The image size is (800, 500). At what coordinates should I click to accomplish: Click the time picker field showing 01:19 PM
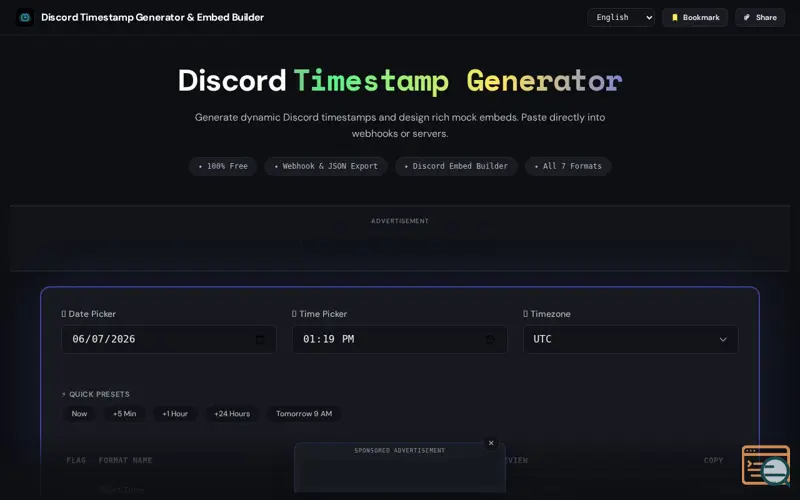(x=399, y=339)
